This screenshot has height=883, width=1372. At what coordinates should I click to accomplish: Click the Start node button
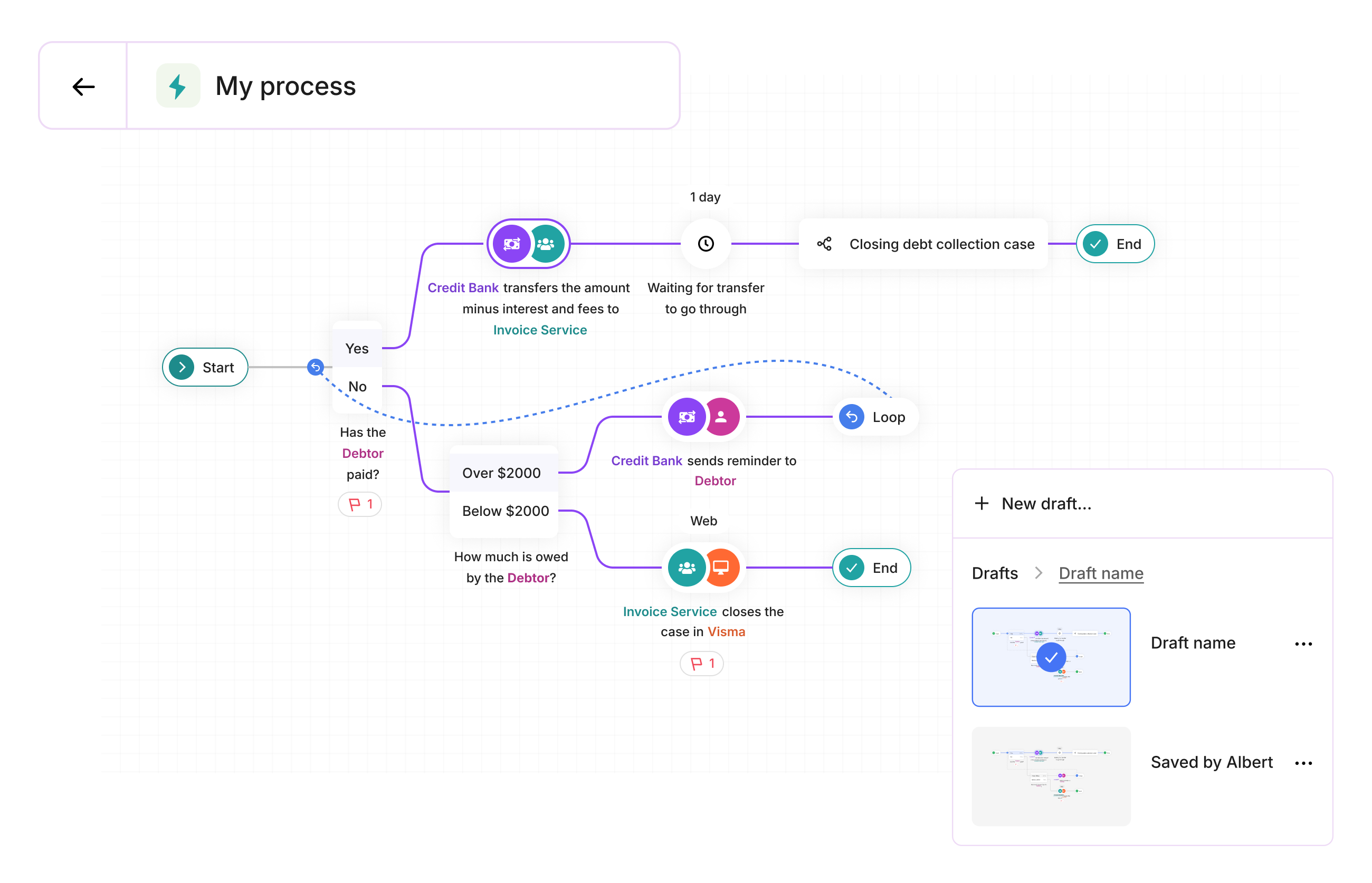click(205, 367)
